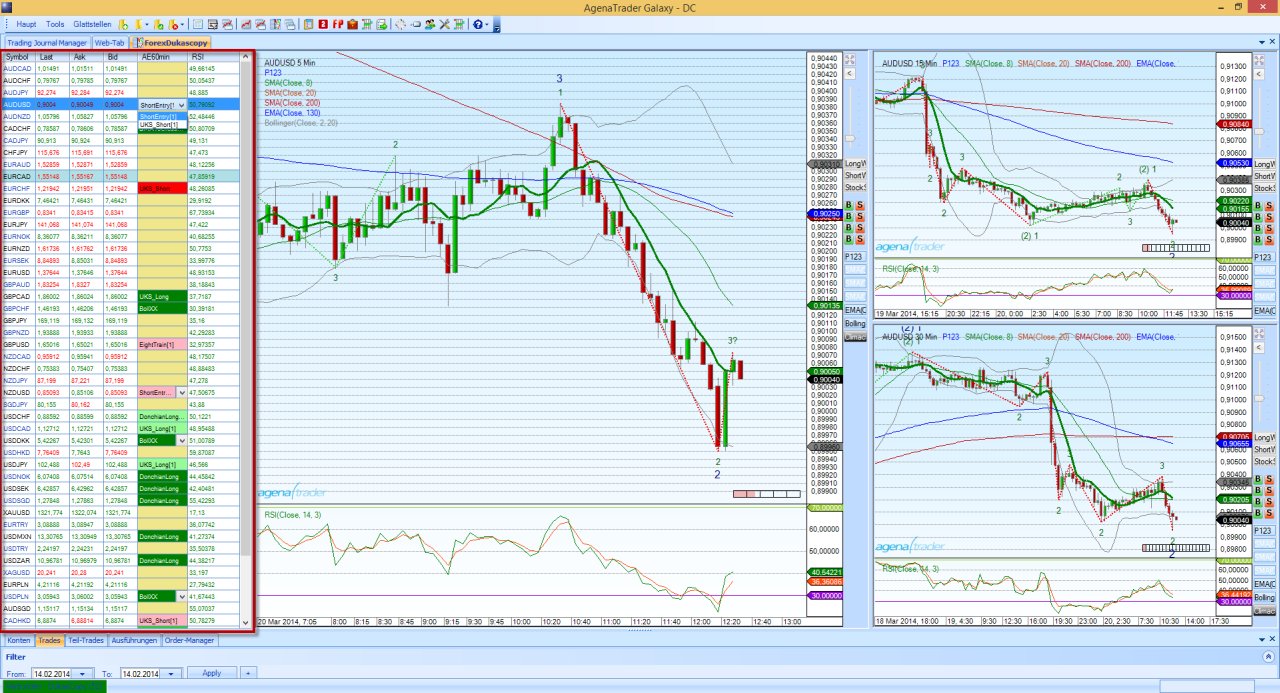The width and height of the screenshot is (1280, 693).
Task: Click topmost B buy button on 5 Min chart
Action: 849,204
